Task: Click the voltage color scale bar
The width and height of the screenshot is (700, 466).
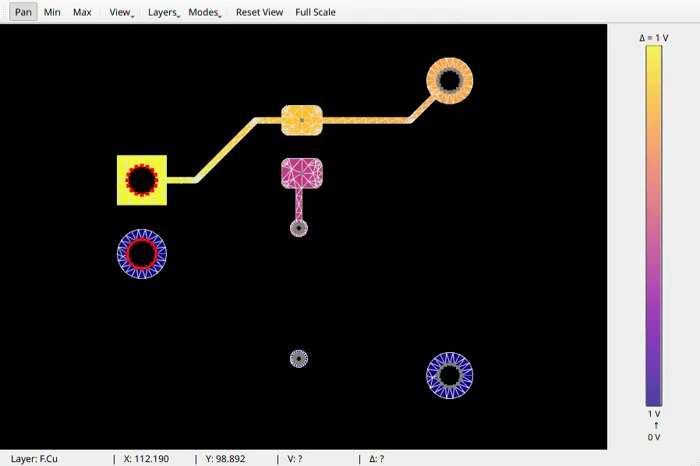Action: click(654, 225)
